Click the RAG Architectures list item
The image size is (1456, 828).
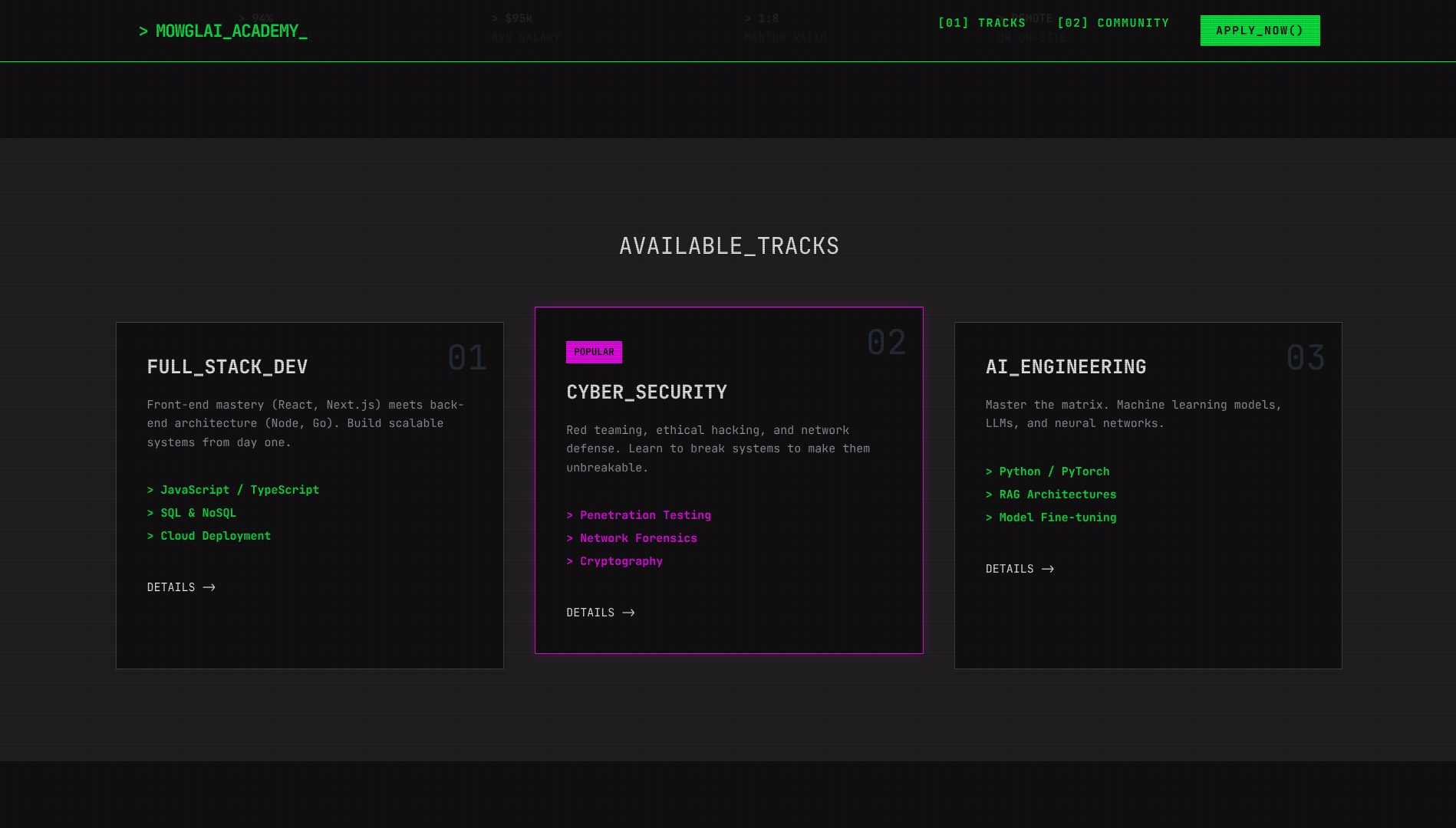click(x=1057, y=495)
